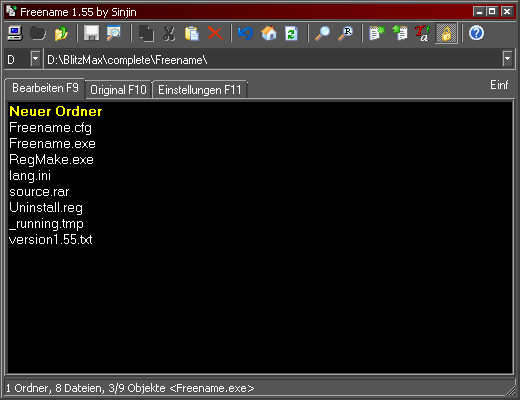The image size is (520, 400).
Task: Click the floppy disk save icon
Action: [x=91, y=33]
